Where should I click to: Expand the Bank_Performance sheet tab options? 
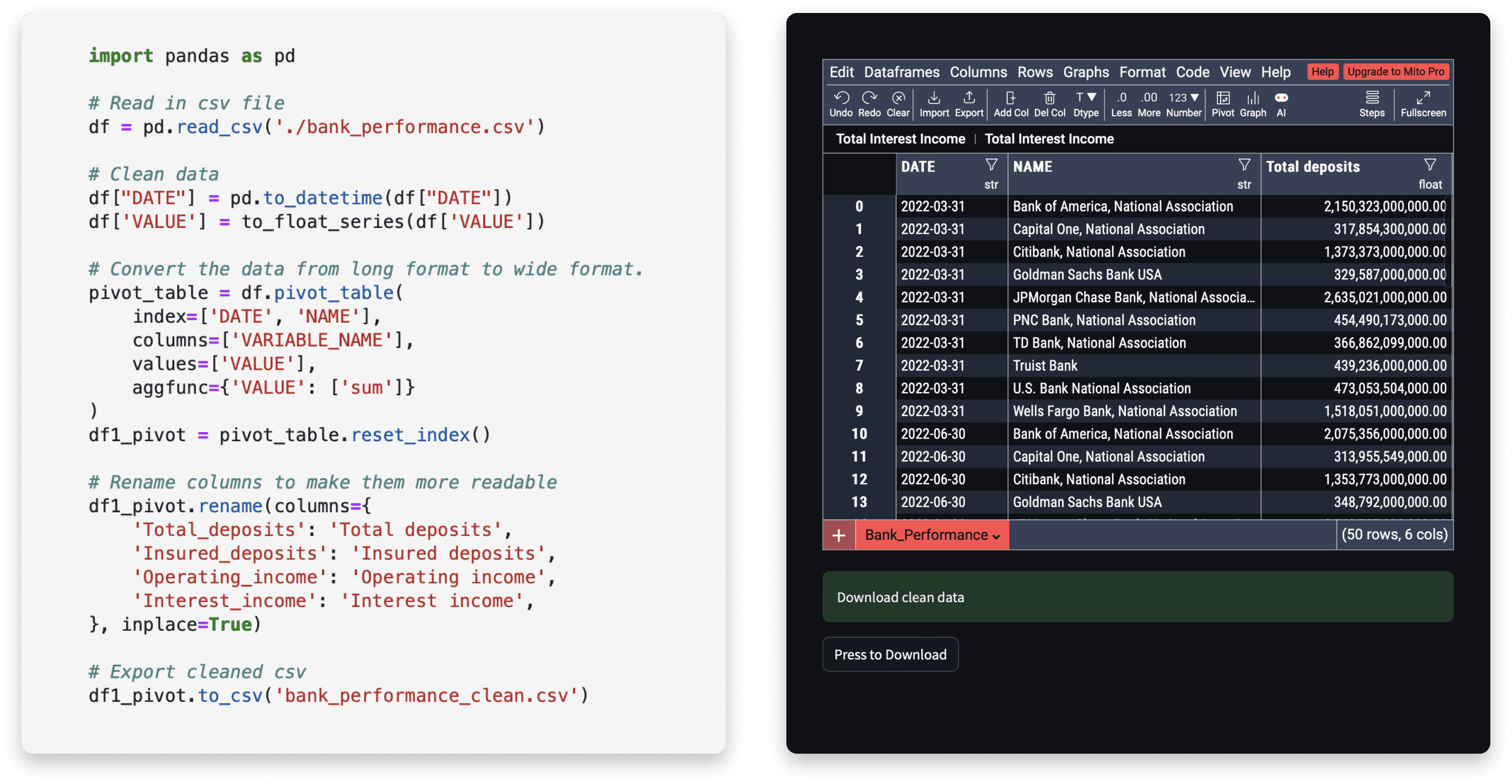[x=995, y=535]
